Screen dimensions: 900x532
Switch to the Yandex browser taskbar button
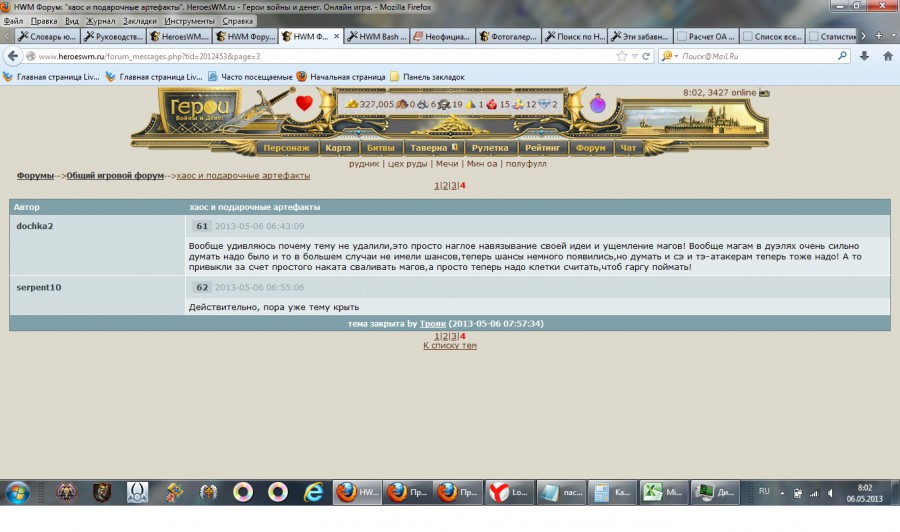click(510, 492)
